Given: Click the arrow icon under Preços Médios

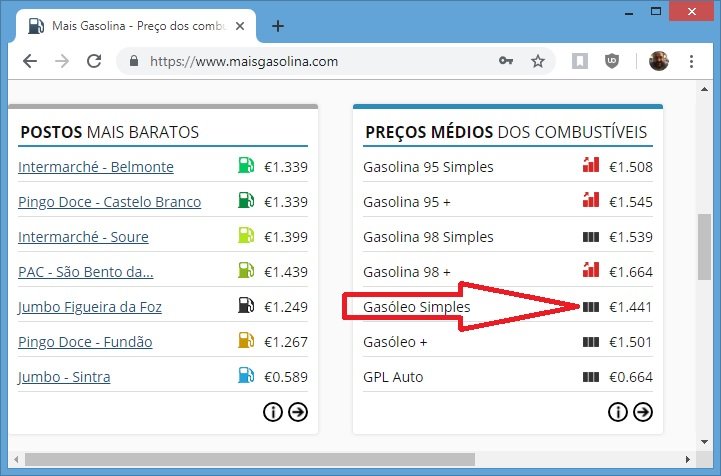Looking at the screenshot, I should click(x=642, y=411).
